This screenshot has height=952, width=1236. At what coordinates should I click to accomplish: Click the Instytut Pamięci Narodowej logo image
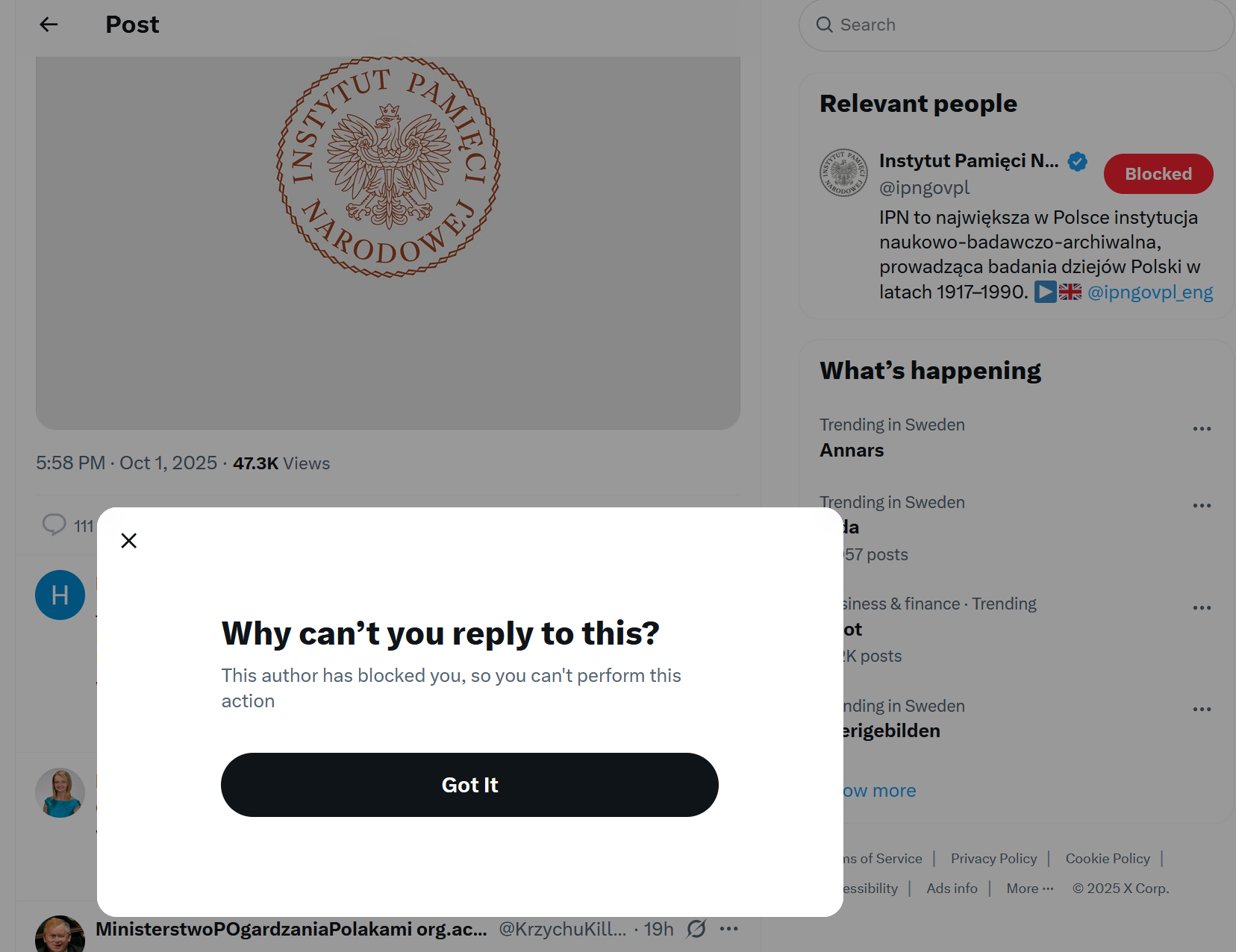pyautogui.click(x=388, y=168)
